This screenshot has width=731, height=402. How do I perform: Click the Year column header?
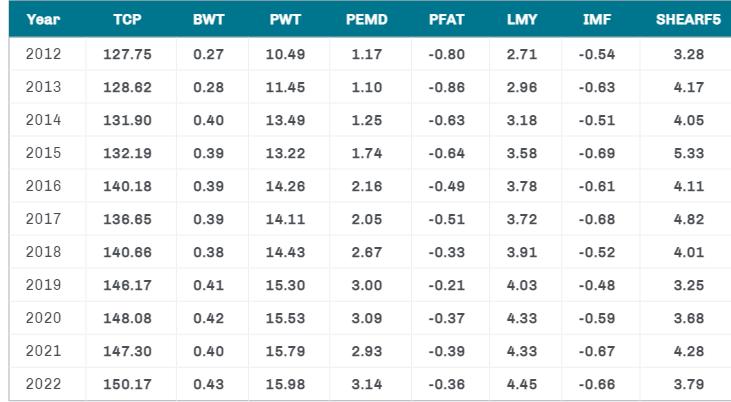coord(43,19)
